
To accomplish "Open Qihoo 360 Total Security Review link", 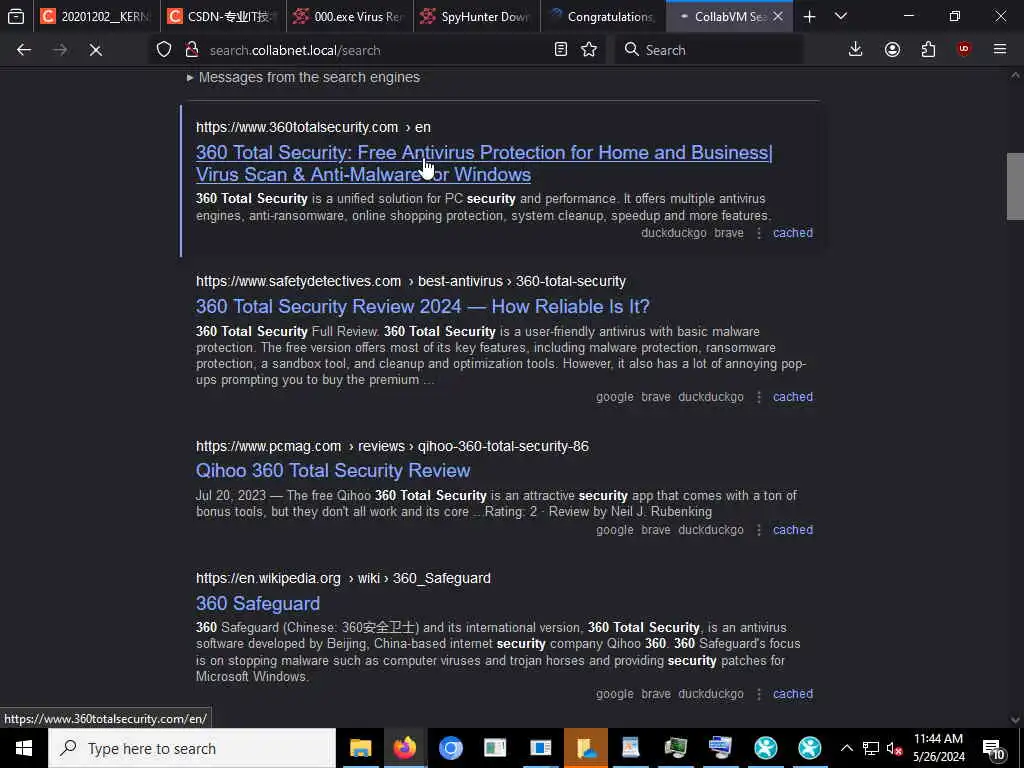I will click(333, 470).
